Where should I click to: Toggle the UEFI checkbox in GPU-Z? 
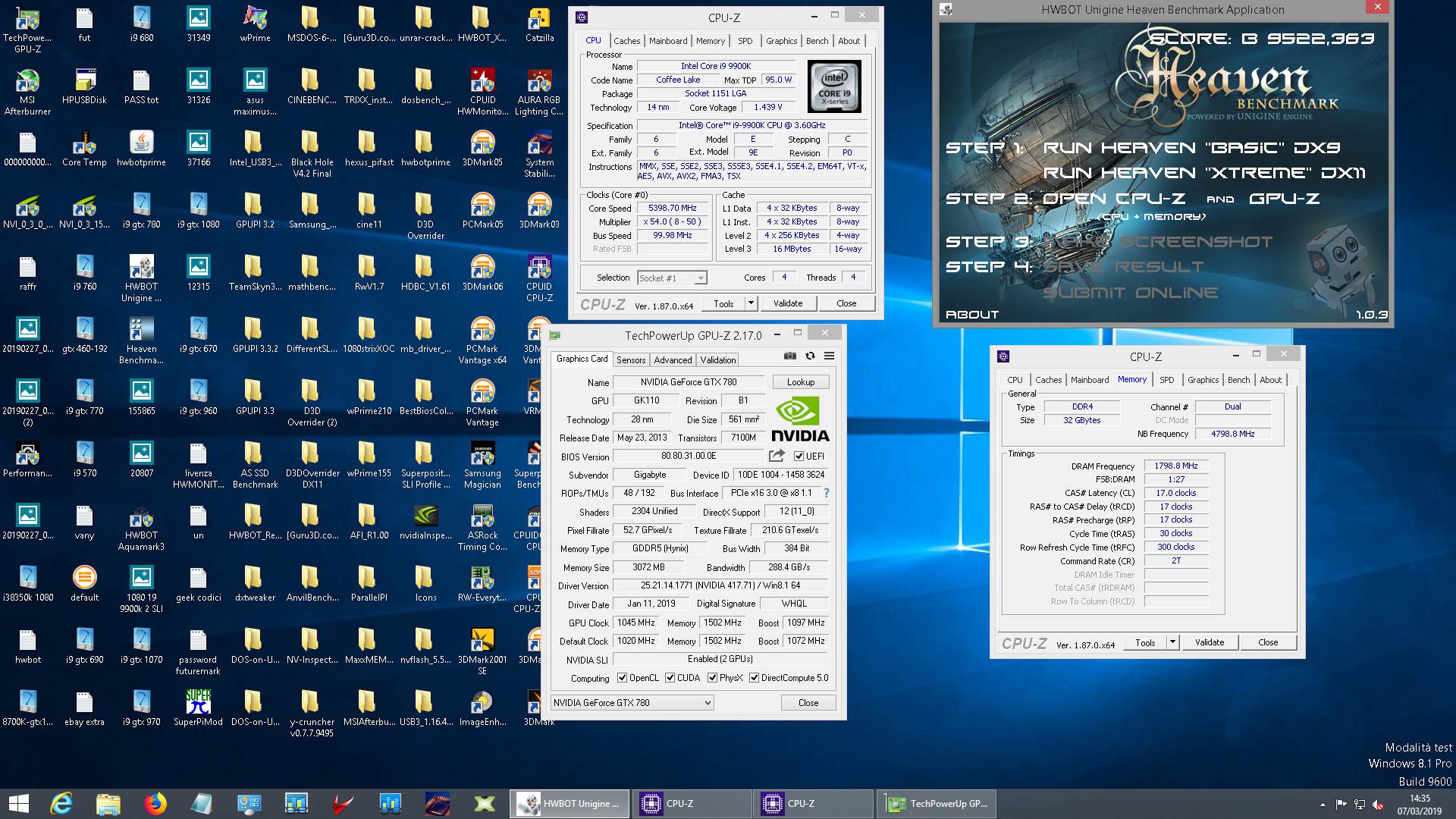click(x=799, y=456)
